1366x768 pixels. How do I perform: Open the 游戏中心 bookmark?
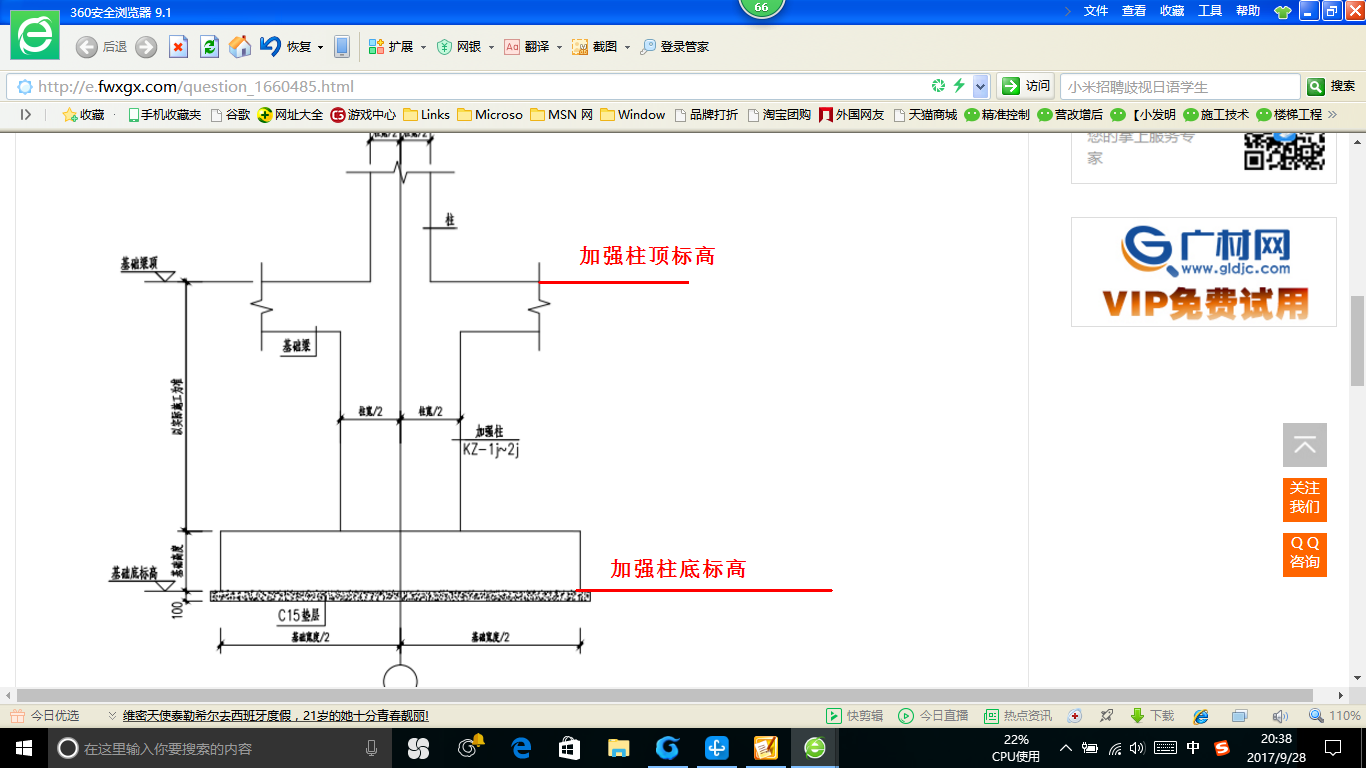click(363, 115)
